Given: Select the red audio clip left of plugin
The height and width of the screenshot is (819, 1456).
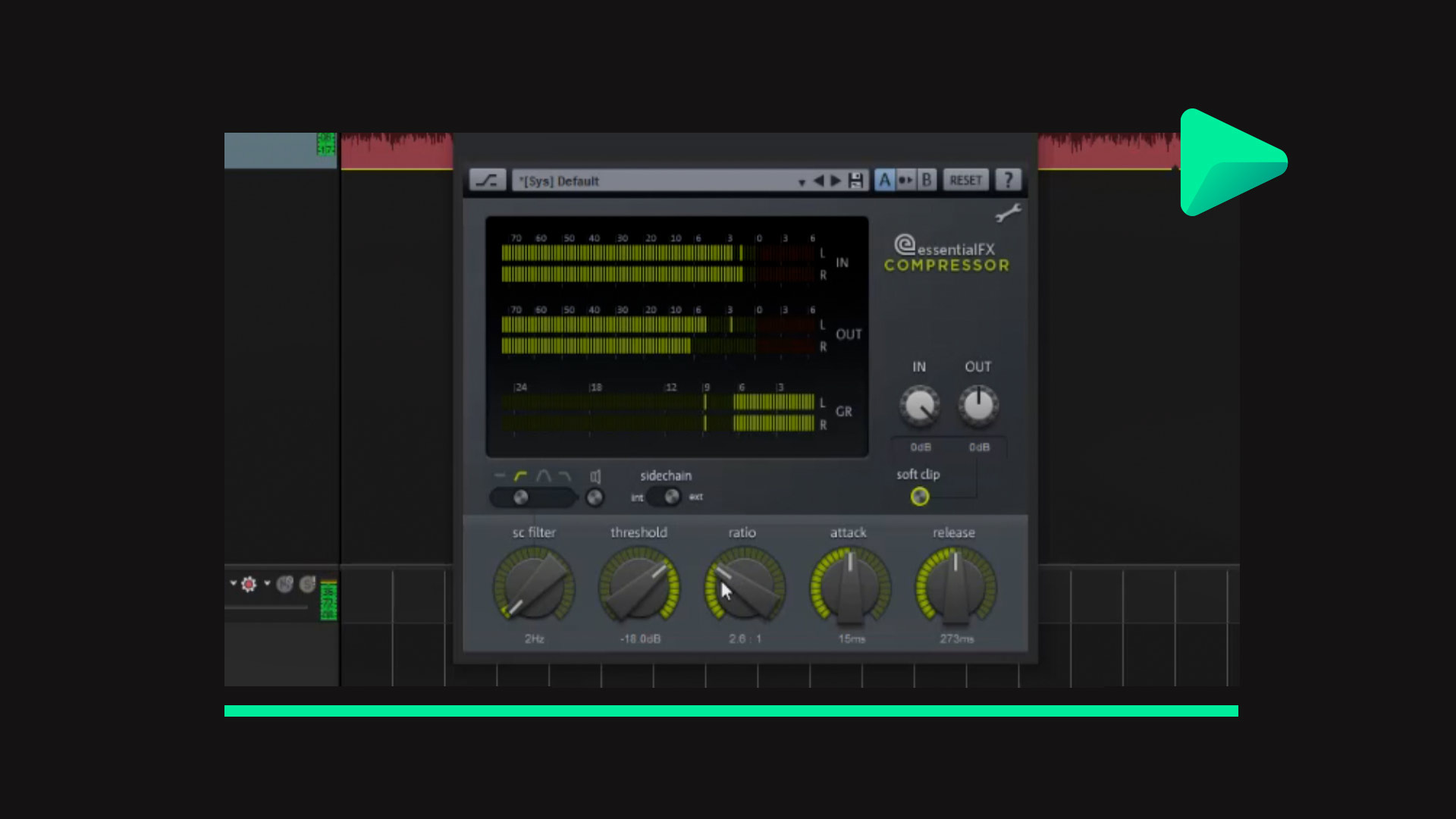Looking at the screenshot, I should 397,151.
